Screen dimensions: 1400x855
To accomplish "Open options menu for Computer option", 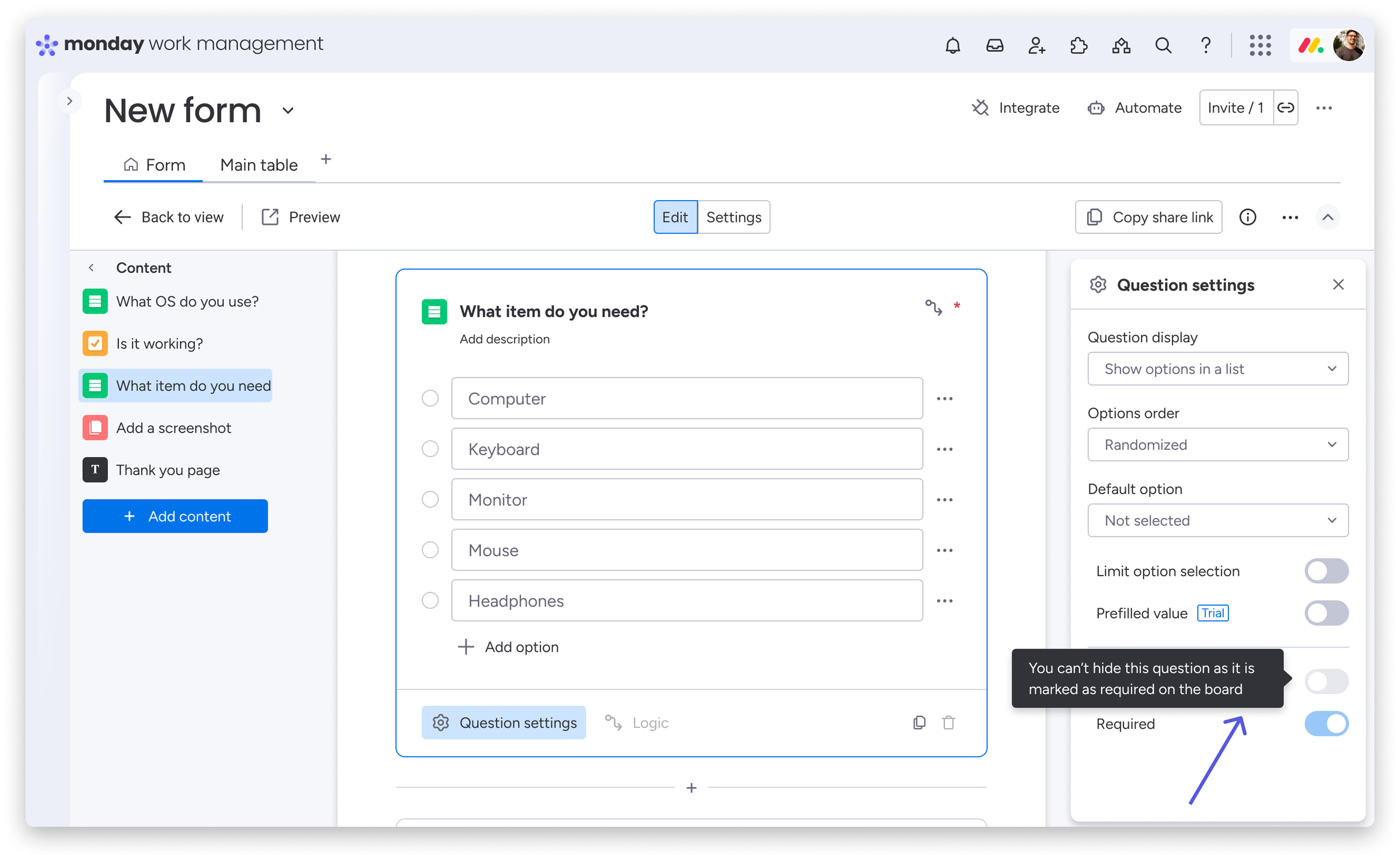I will [944, 398].
